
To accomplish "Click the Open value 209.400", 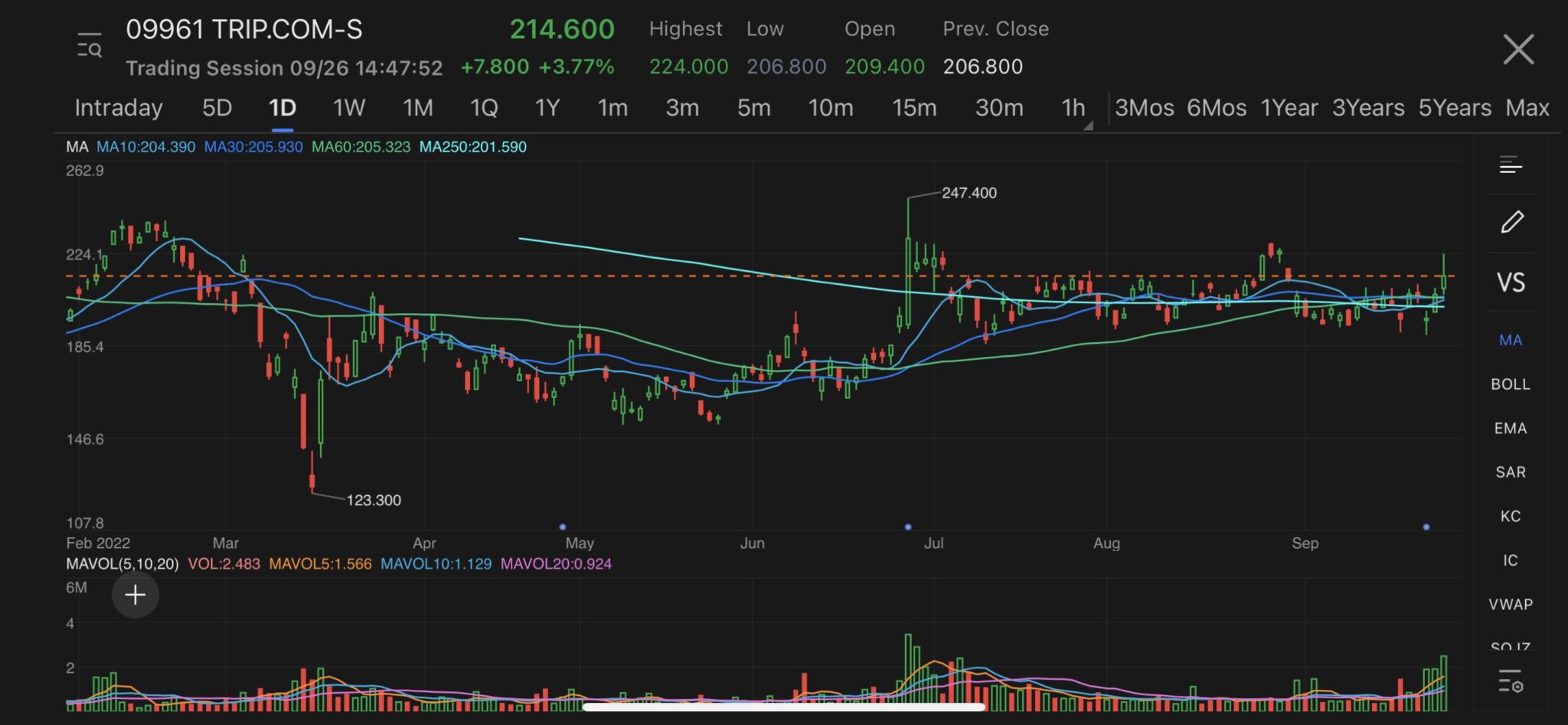I will tap(884, 67).
